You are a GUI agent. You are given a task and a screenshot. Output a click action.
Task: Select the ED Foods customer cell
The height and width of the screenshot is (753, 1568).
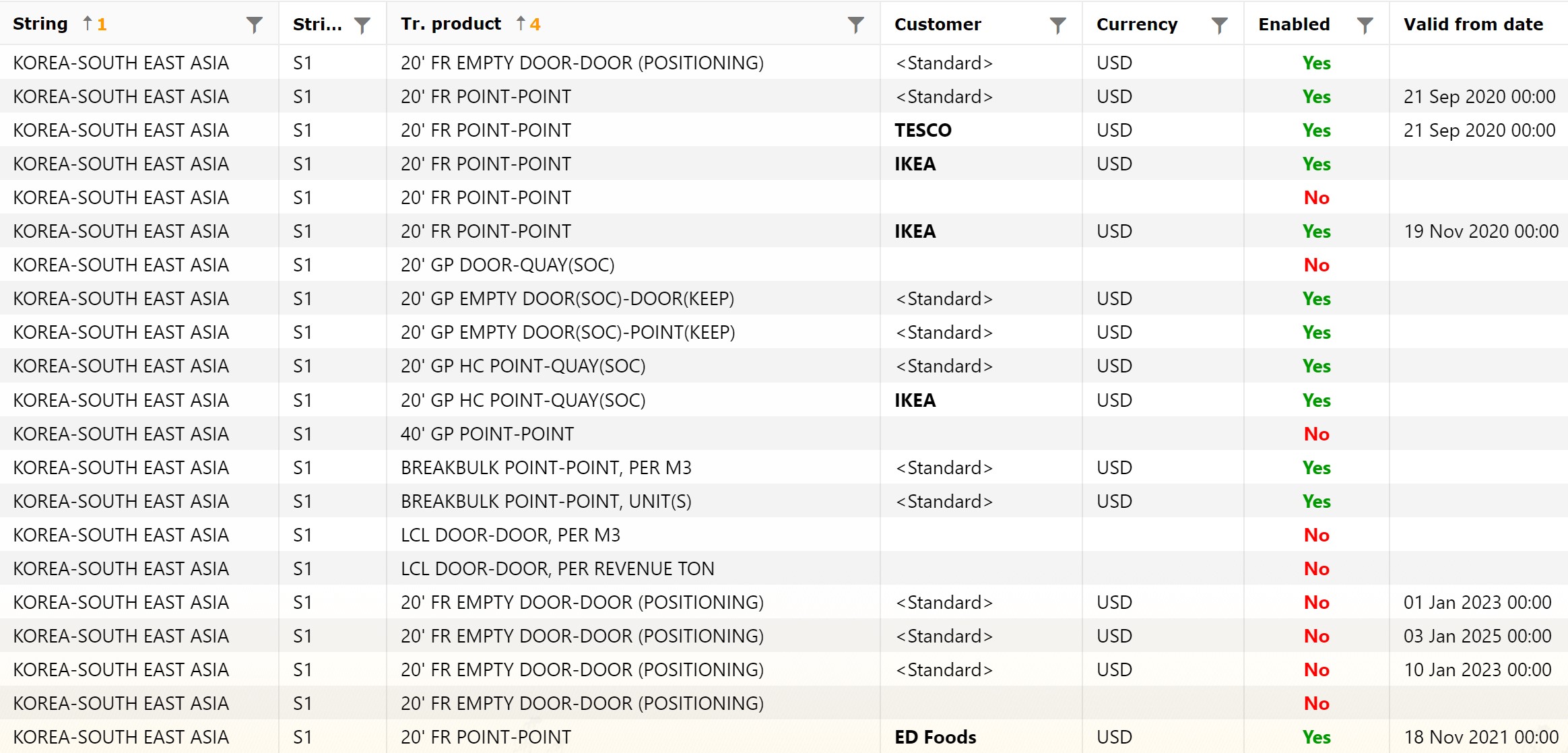[981, 737]
